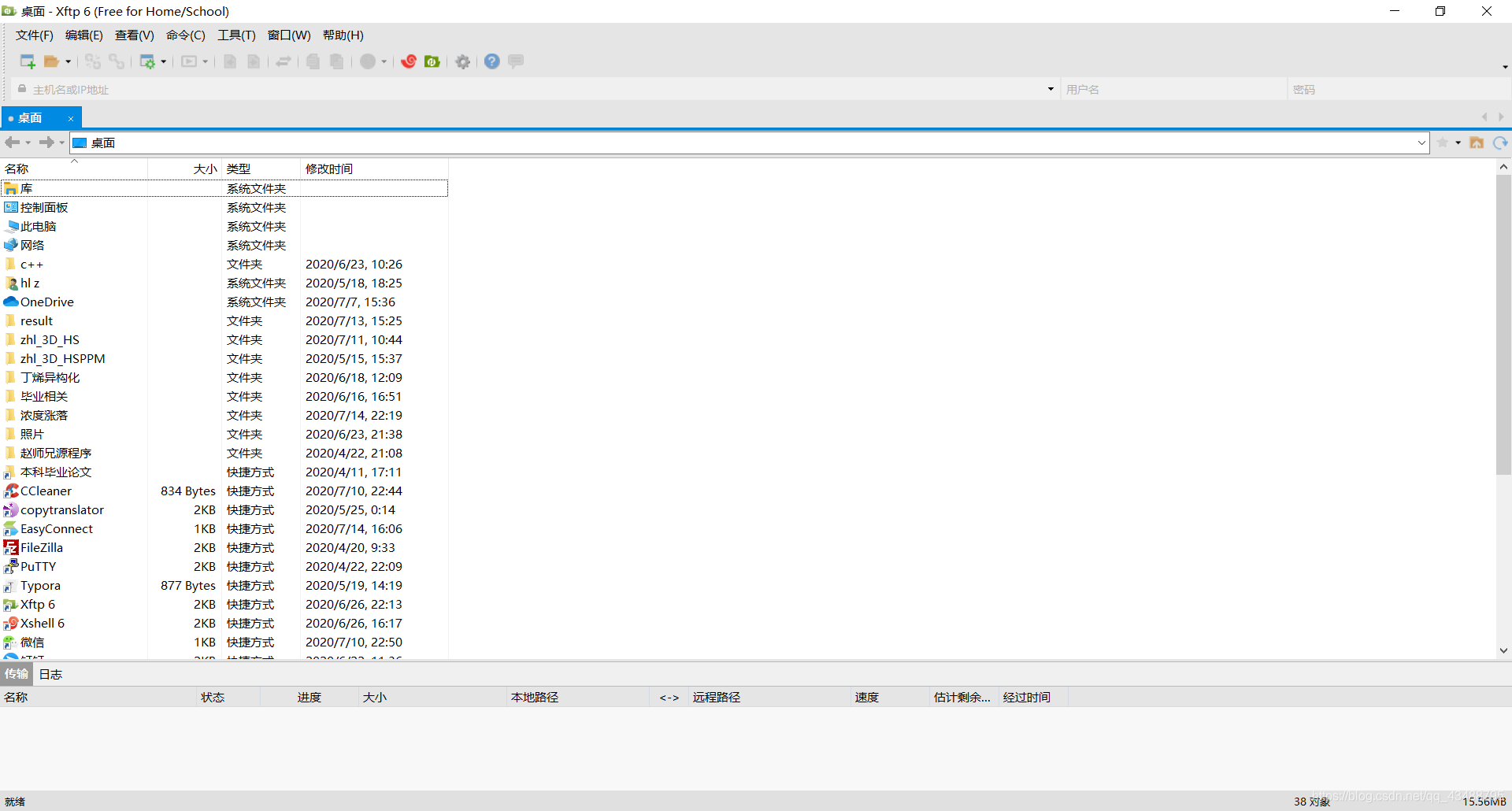Click the Back navigation arrow
This screenshot has width=1512, height=811.
pyautogui.click(x=13, y=143)
